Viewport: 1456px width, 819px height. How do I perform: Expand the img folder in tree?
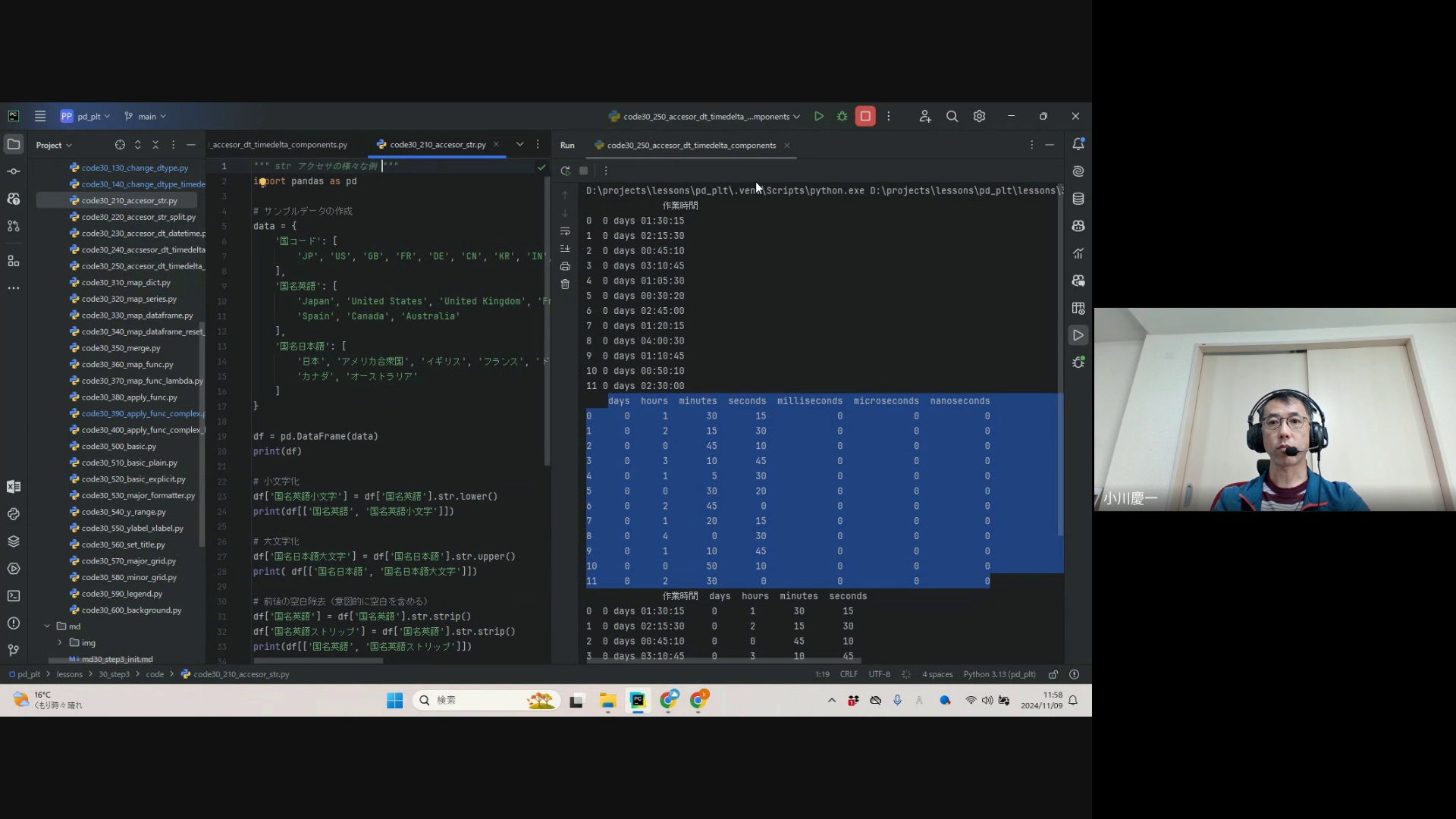60,642
